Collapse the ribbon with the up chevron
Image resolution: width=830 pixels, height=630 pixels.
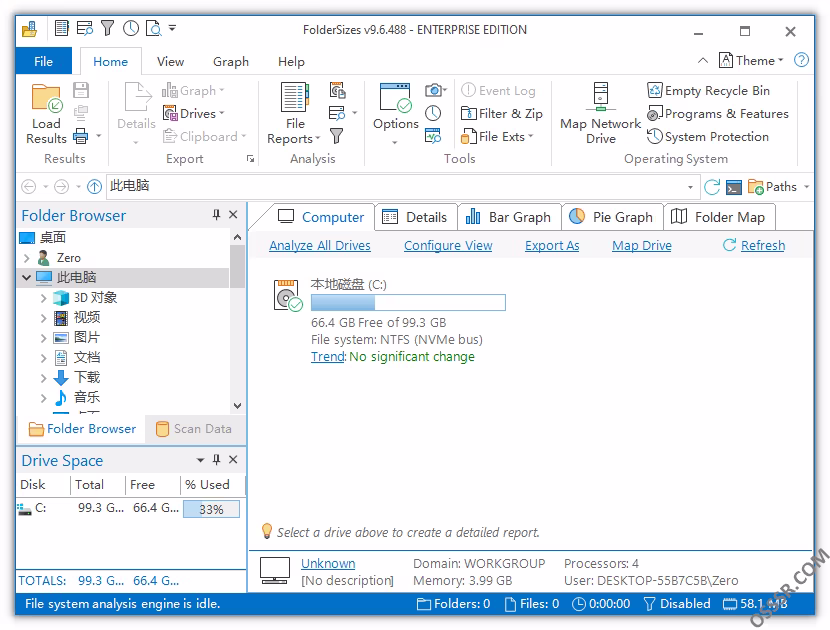pos(702,60)
